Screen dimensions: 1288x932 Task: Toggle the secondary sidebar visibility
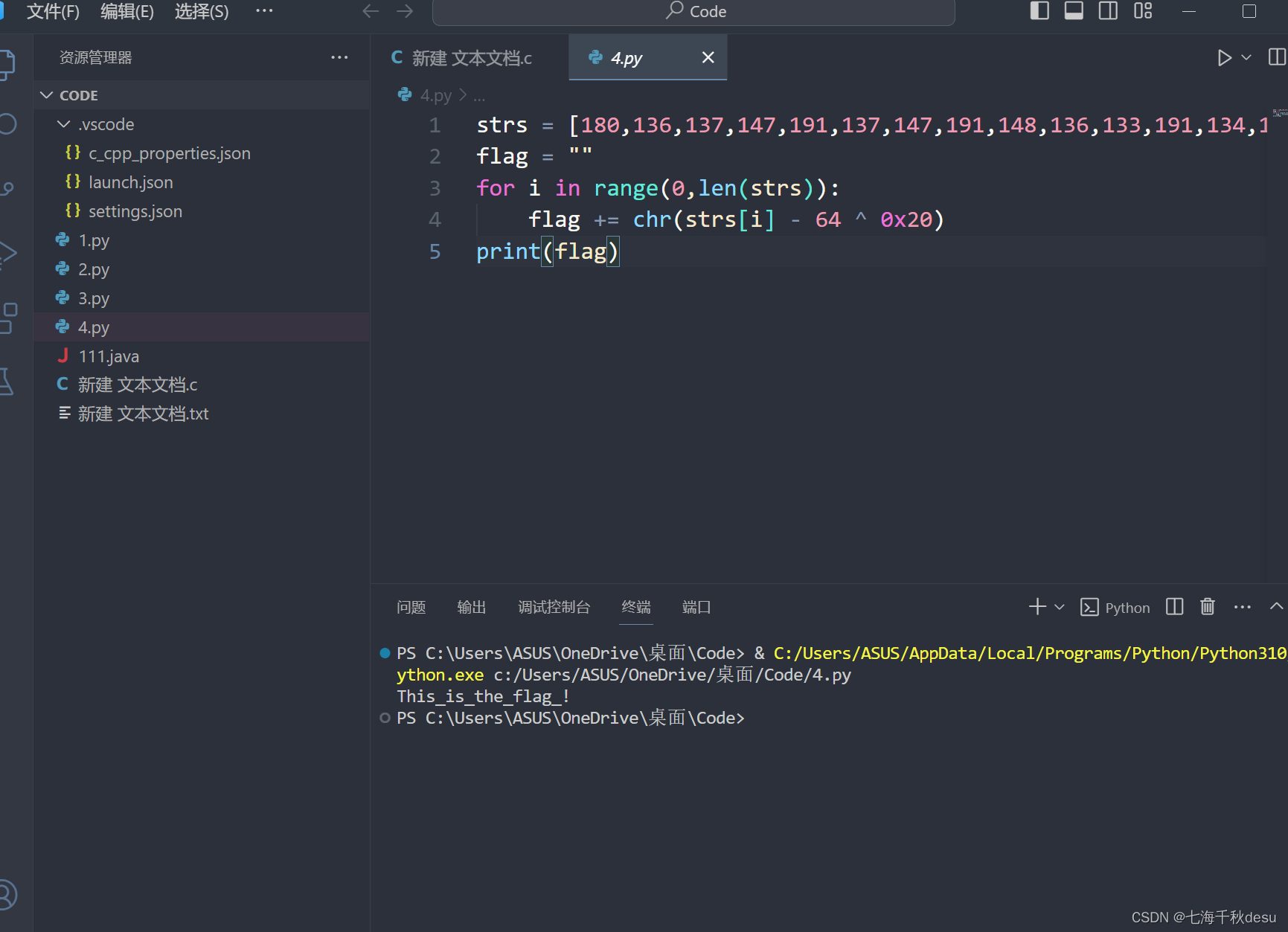coord(1108,11)
